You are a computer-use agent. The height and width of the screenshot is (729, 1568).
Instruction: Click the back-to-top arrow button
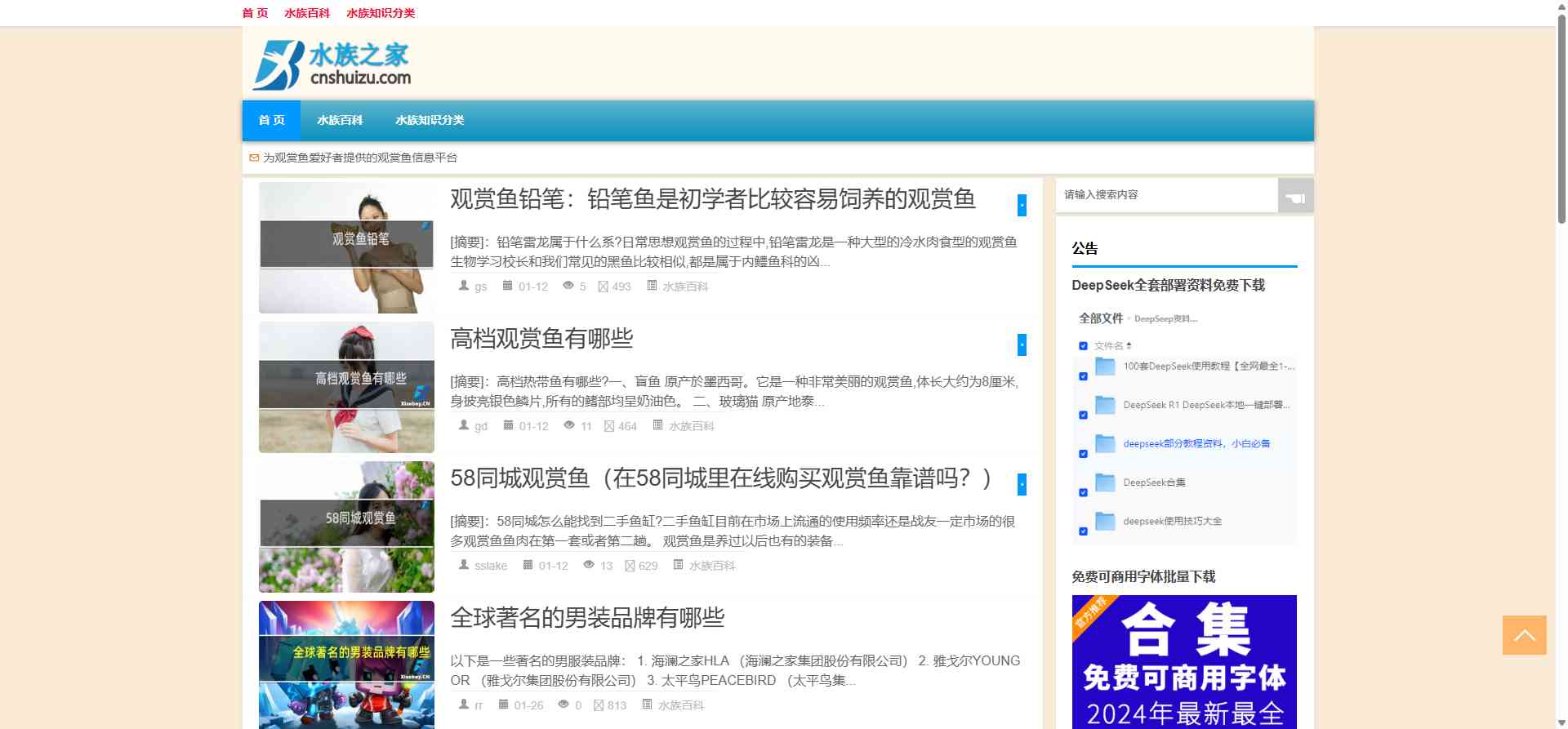pos(1524,635)
